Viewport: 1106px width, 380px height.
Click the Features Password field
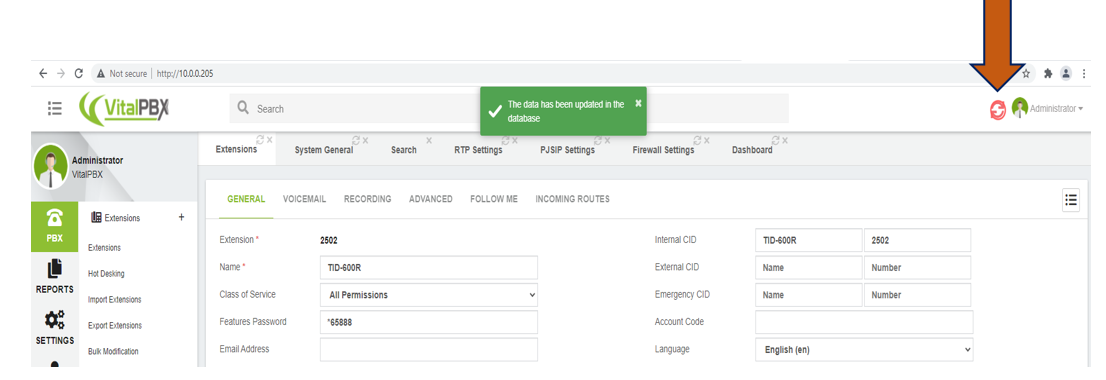click(429, 322)
